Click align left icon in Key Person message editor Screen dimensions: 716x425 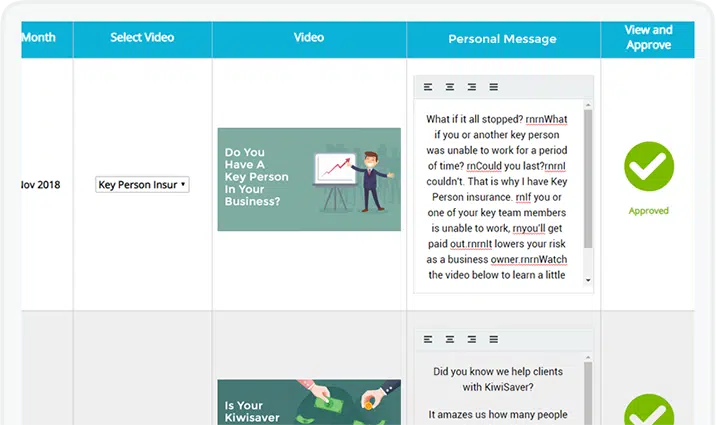pos(427,87)
